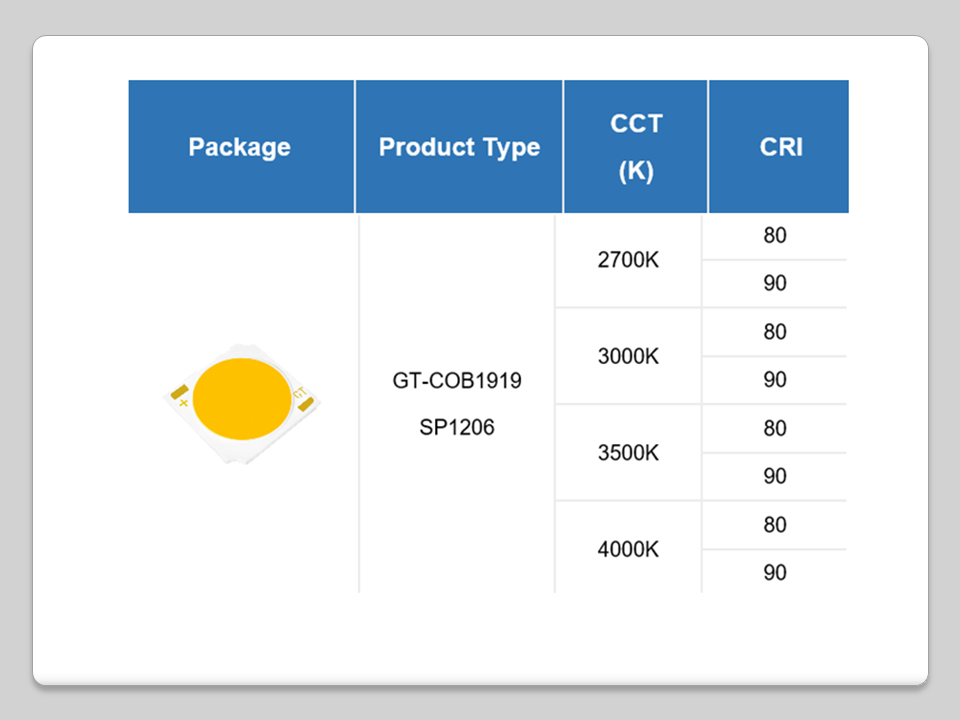
Task: Select CRI 90 in the 2700K row
Action: [775, 284]
